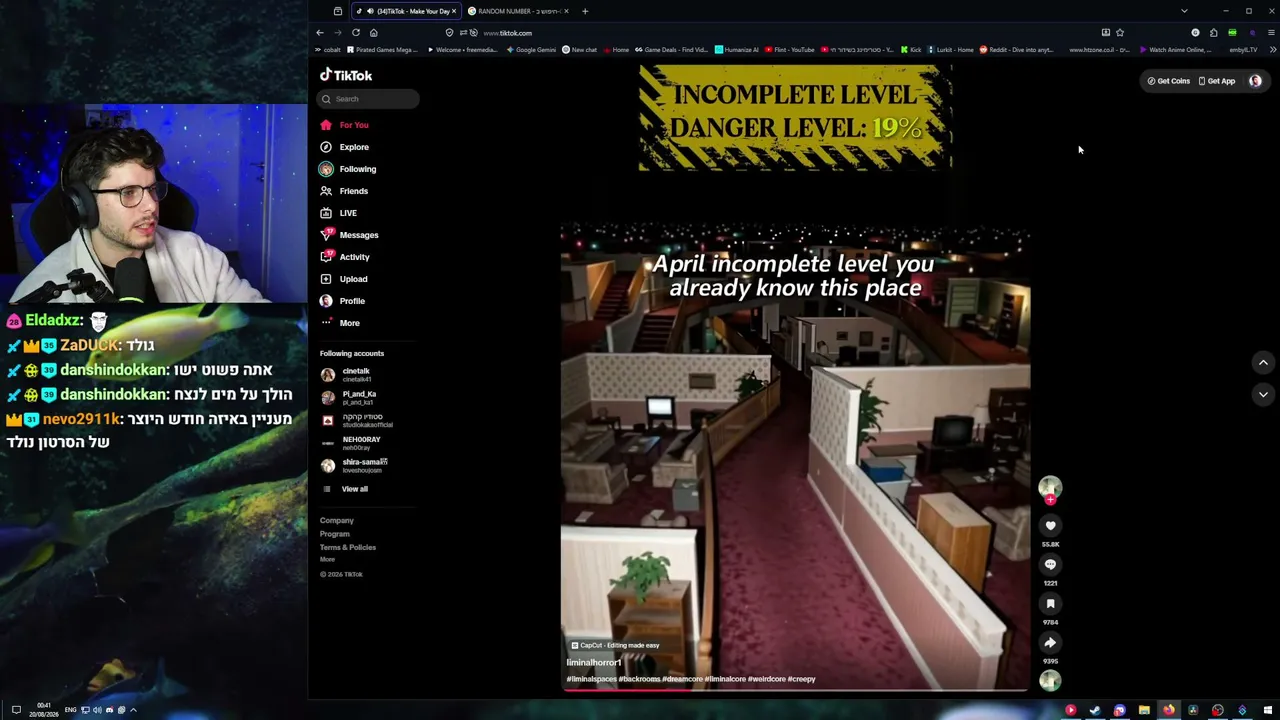The width and height of the screenshot is (1280, 720).
Task: Open Reddit bookmark
Action: point(1017,49)
